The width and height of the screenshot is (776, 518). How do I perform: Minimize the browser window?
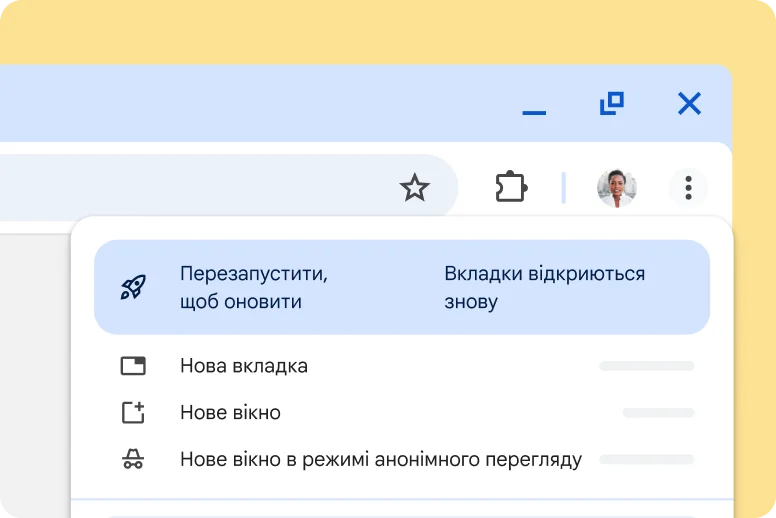point(534,110)
